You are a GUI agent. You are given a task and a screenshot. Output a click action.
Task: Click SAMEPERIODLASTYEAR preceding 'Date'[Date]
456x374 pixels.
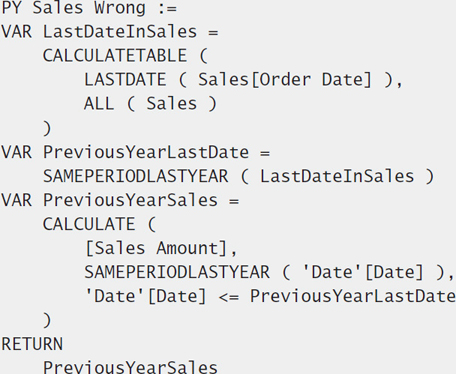click(177, 272)
